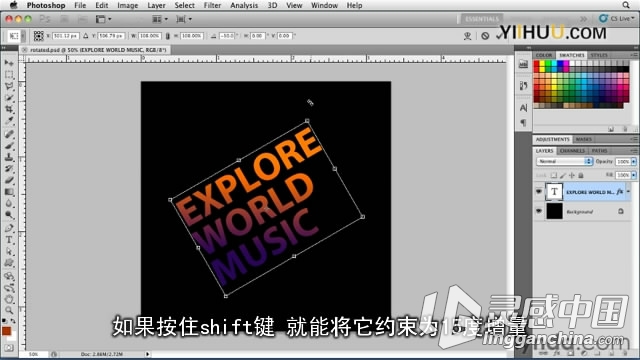Select the Hand tool
The height and width of the screenshot is (360, 640).
point(9,299)
